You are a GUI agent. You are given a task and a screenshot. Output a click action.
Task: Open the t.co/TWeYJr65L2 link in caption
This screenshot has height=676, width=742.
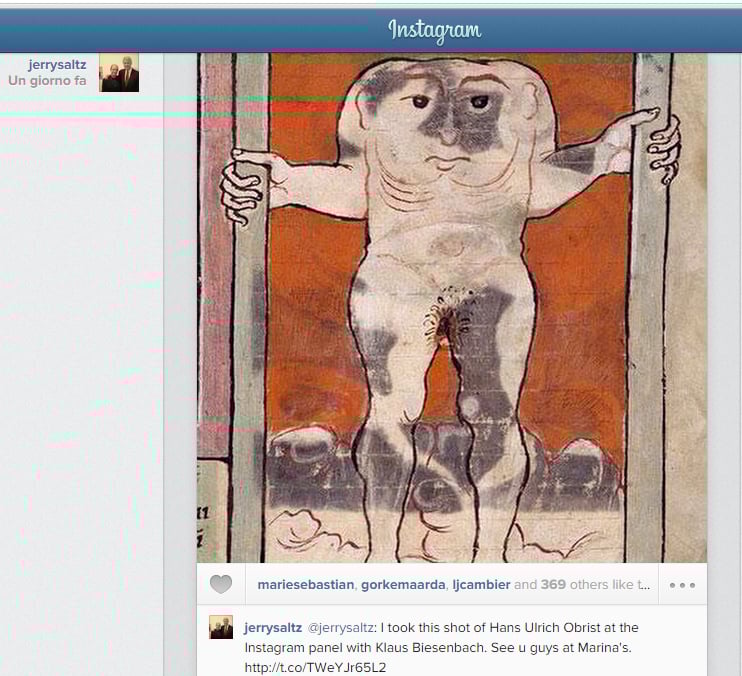click(315, 667)
